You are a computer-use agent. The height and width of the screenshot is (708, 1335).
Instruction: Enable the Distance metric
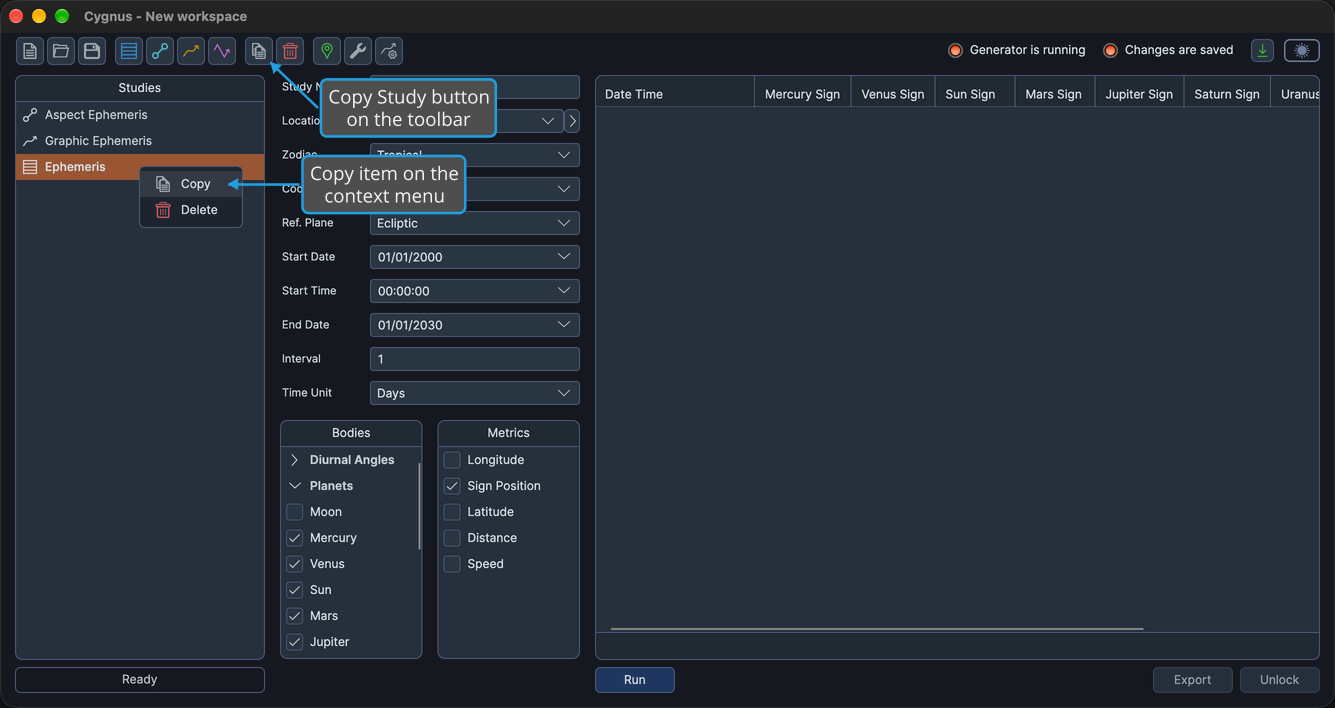pyautogui.click(x=452, y=538)
